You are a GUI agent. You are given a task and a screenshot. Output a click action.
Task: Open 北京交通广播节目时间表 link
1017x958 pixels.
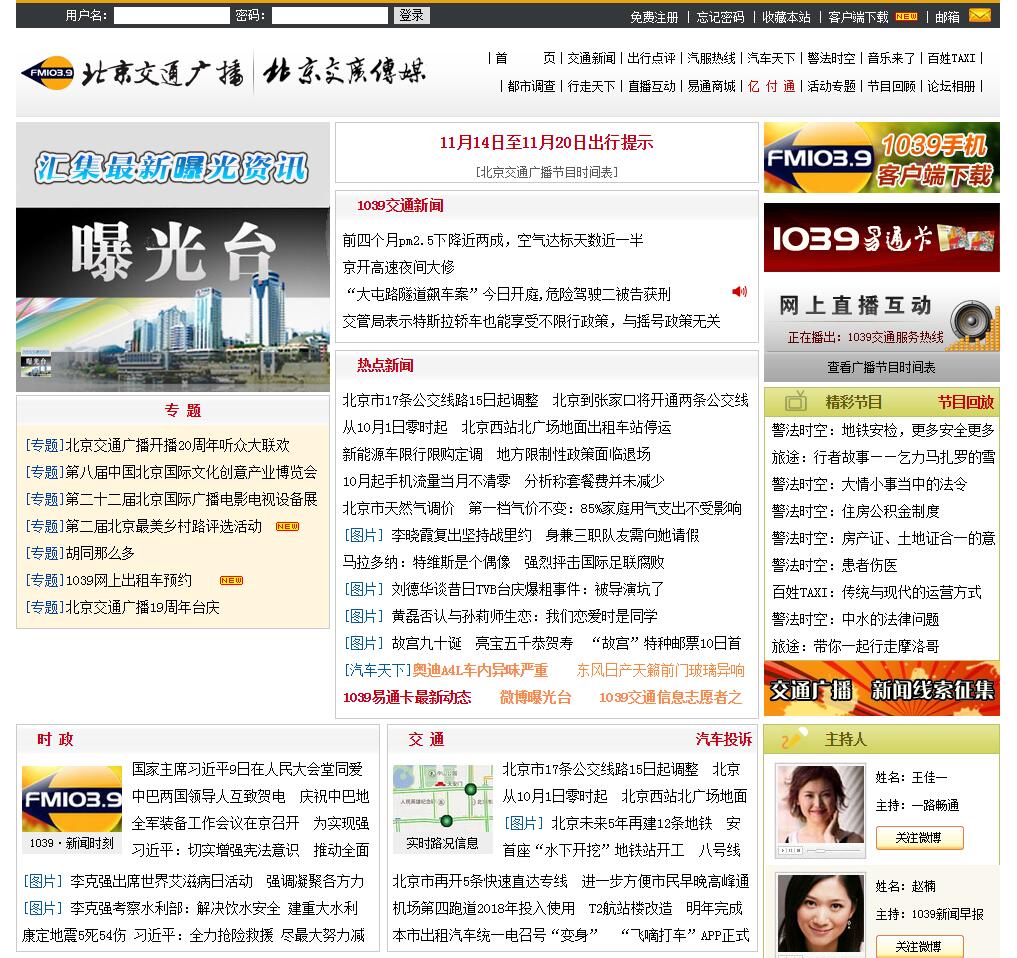pyautogui.click(x=546, y=172)
